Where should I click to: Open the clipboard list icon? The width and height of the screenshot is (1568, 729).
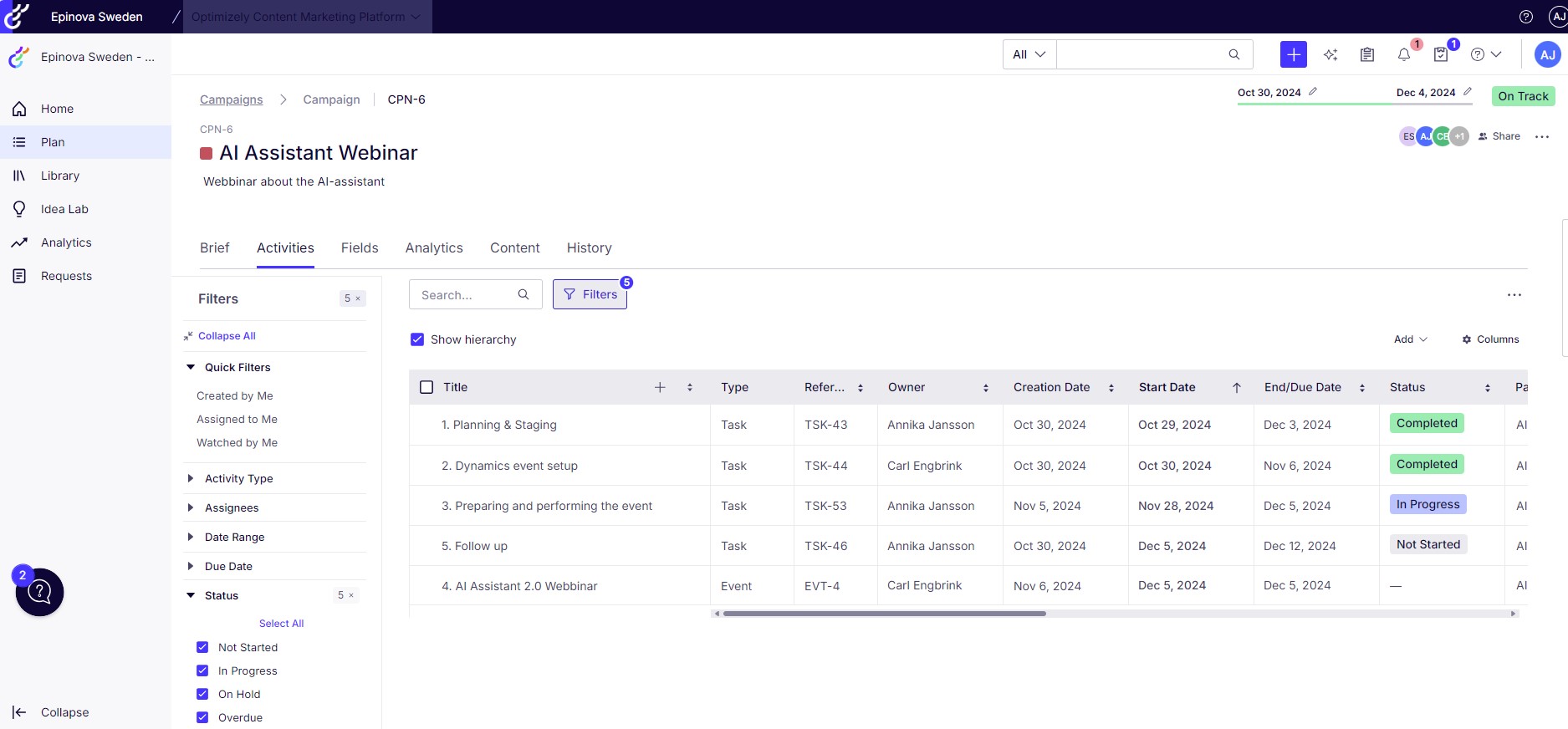click(1367, 54)
